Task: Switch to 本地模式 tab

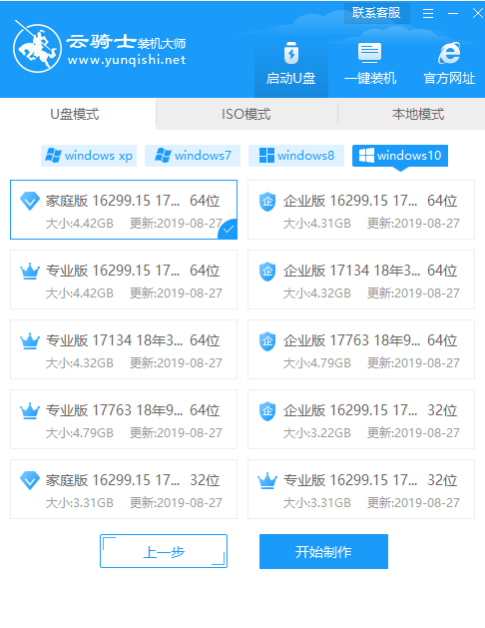Action: tap(418, 115)
